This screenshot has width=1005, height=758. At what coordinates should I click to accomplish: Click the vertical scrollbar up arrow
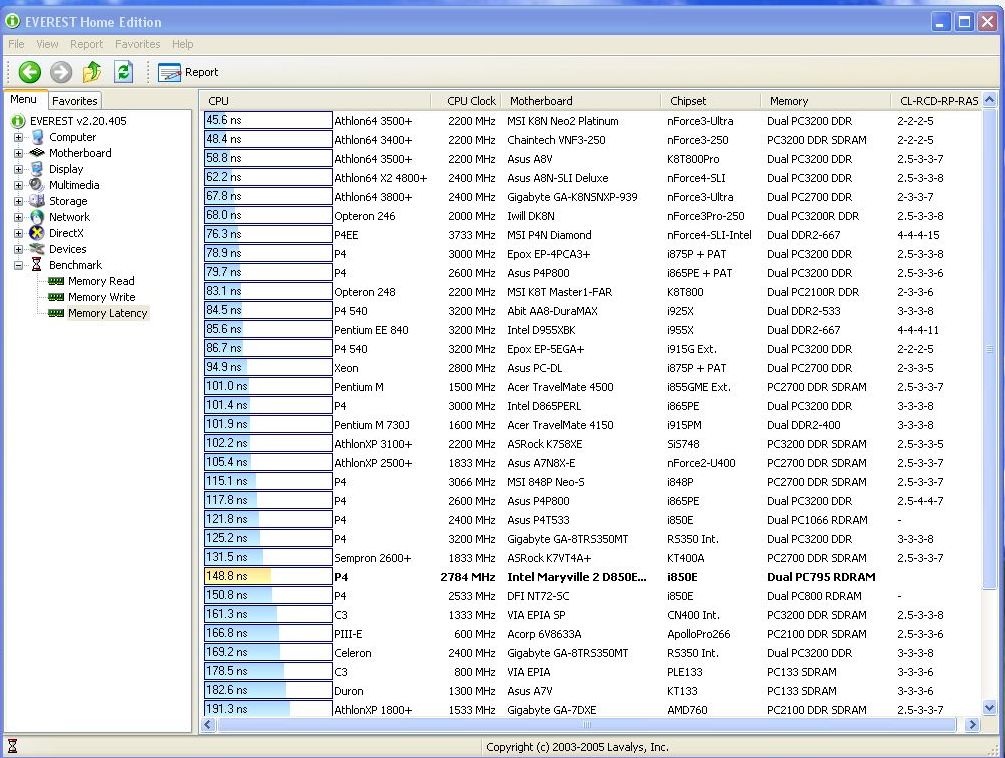[x=990, y=100]
